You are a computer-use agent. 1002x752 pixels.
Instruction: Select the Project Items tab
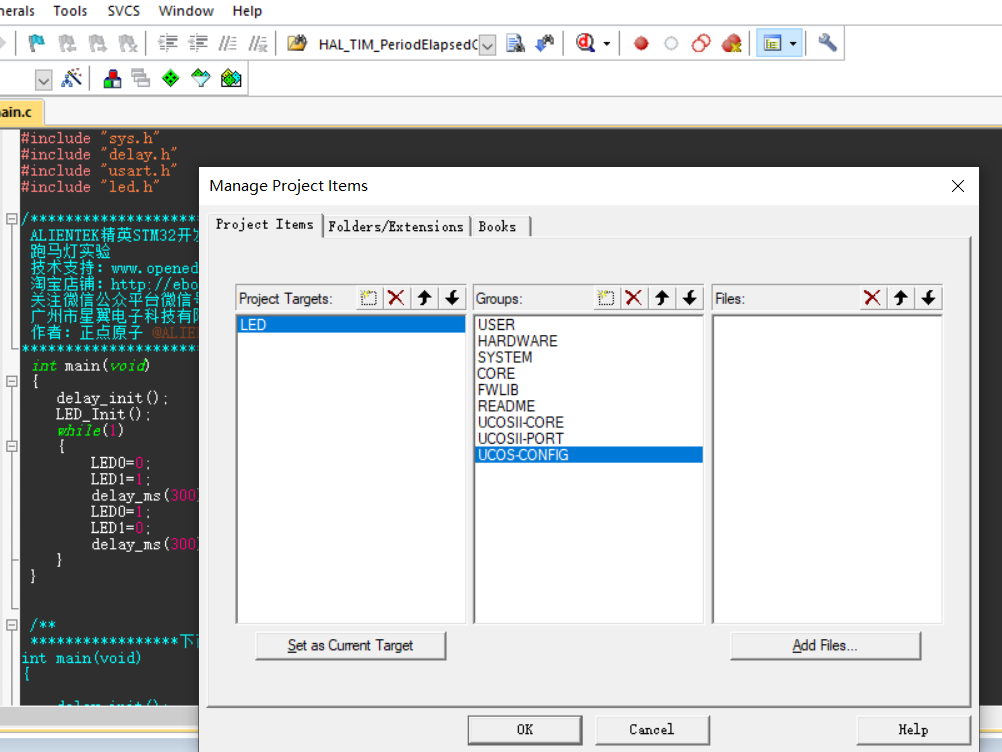[x=265, y=224]
